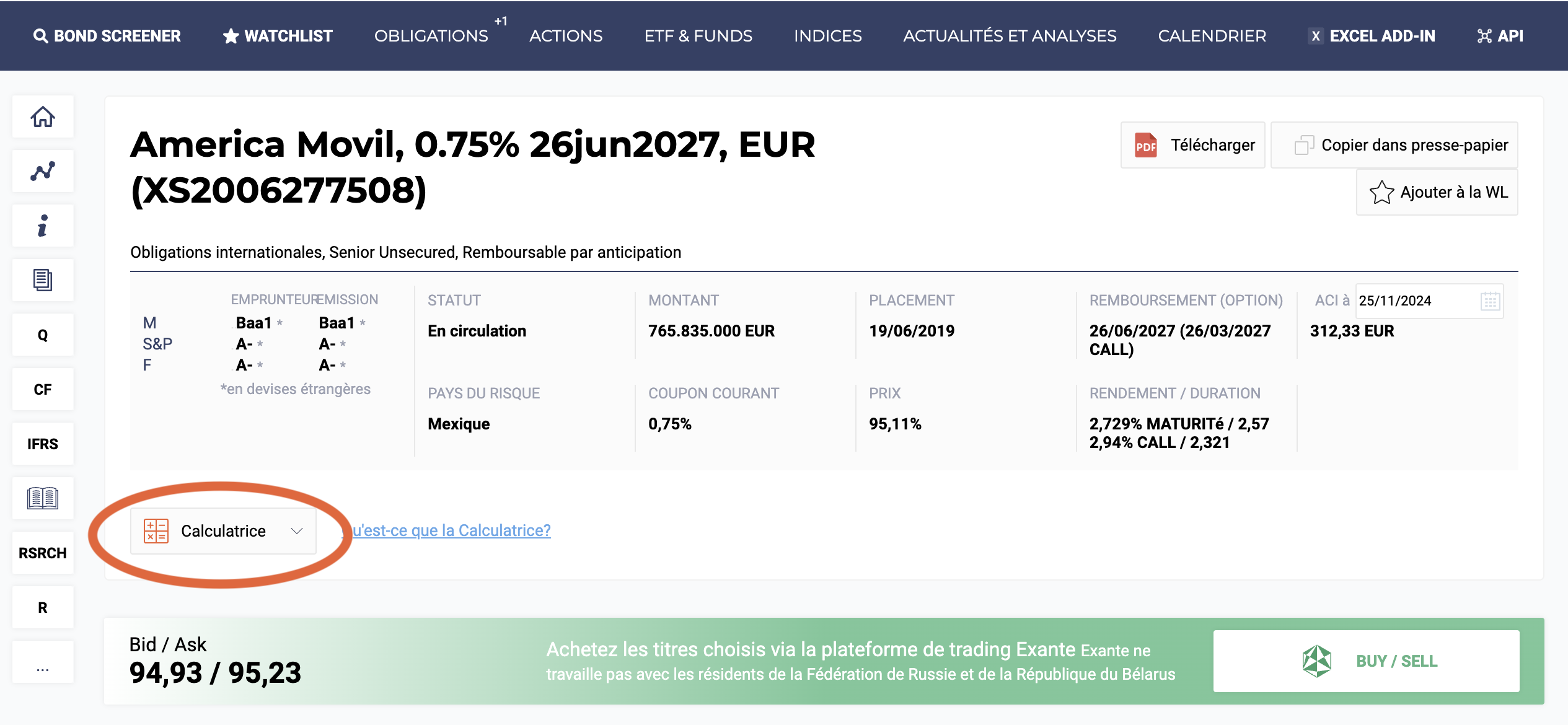The height and width of the screenshot is (725, 1568).
Task: Select the CF sidebar button
Action: point(43,389)
